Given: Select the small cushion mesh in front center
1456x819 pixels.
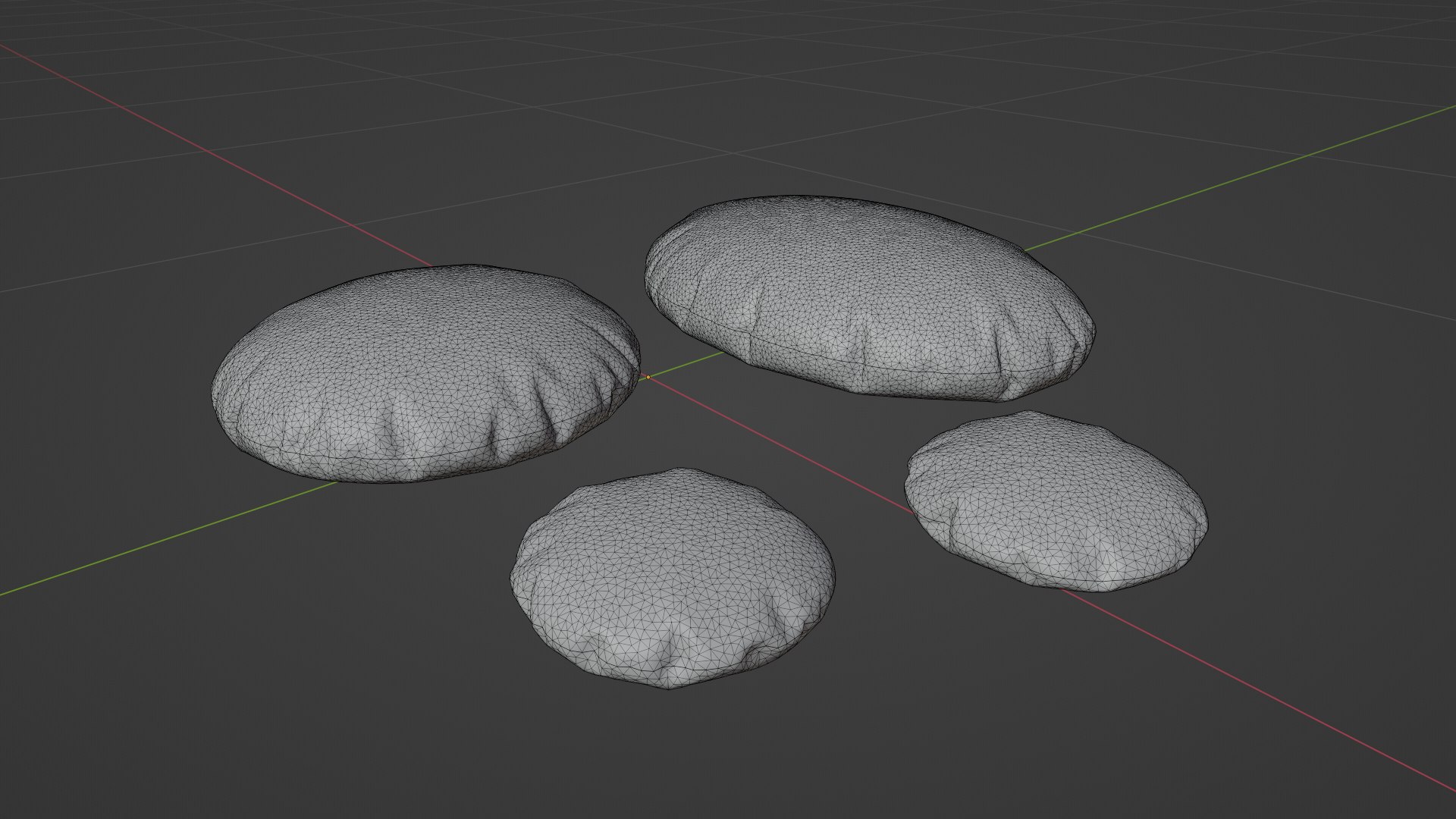Looking at the screenshot, I should (x=673, y=578).
